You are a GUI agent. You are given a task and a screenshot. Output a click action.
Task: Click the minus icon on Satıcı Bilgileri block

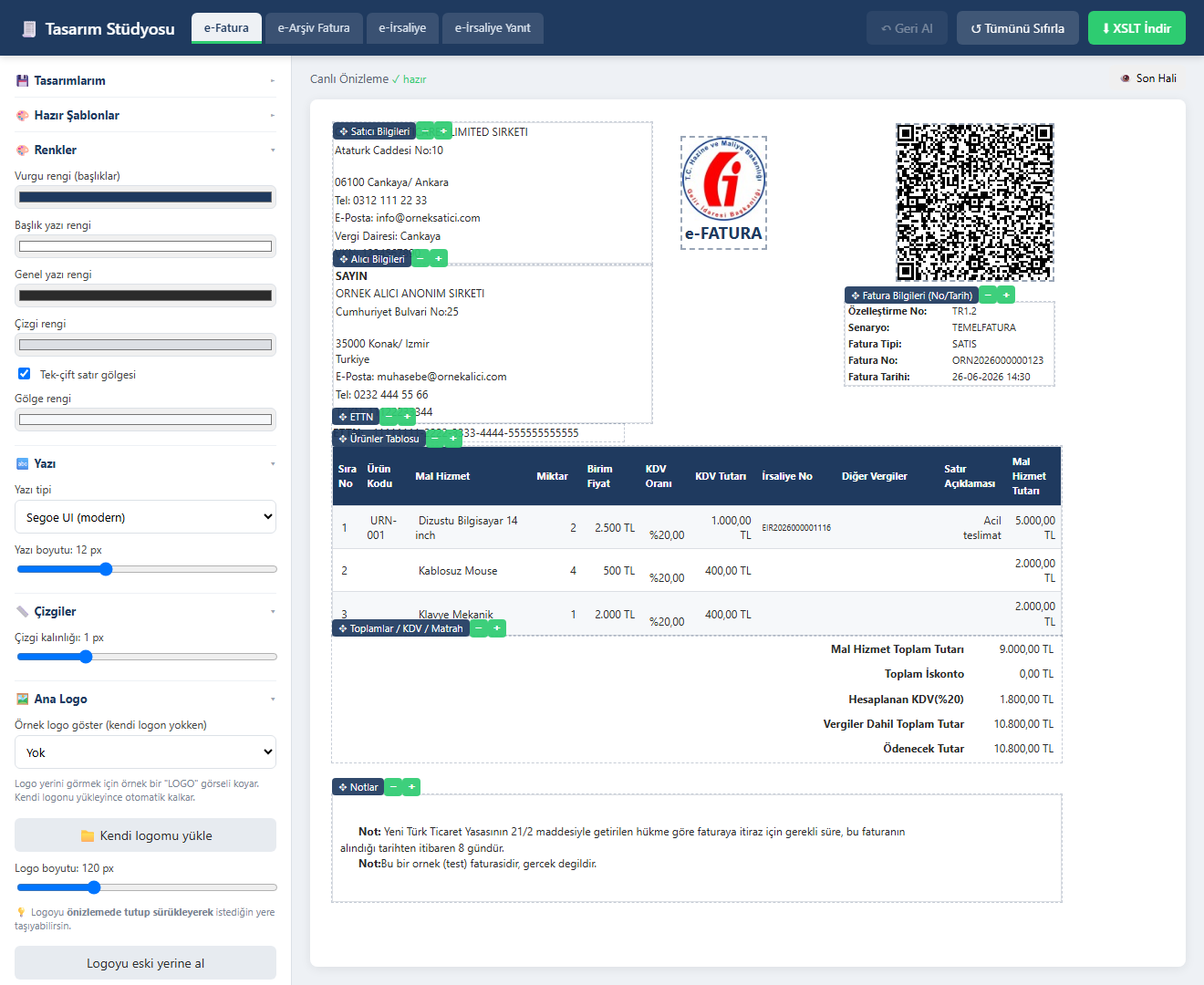point(425,131)
